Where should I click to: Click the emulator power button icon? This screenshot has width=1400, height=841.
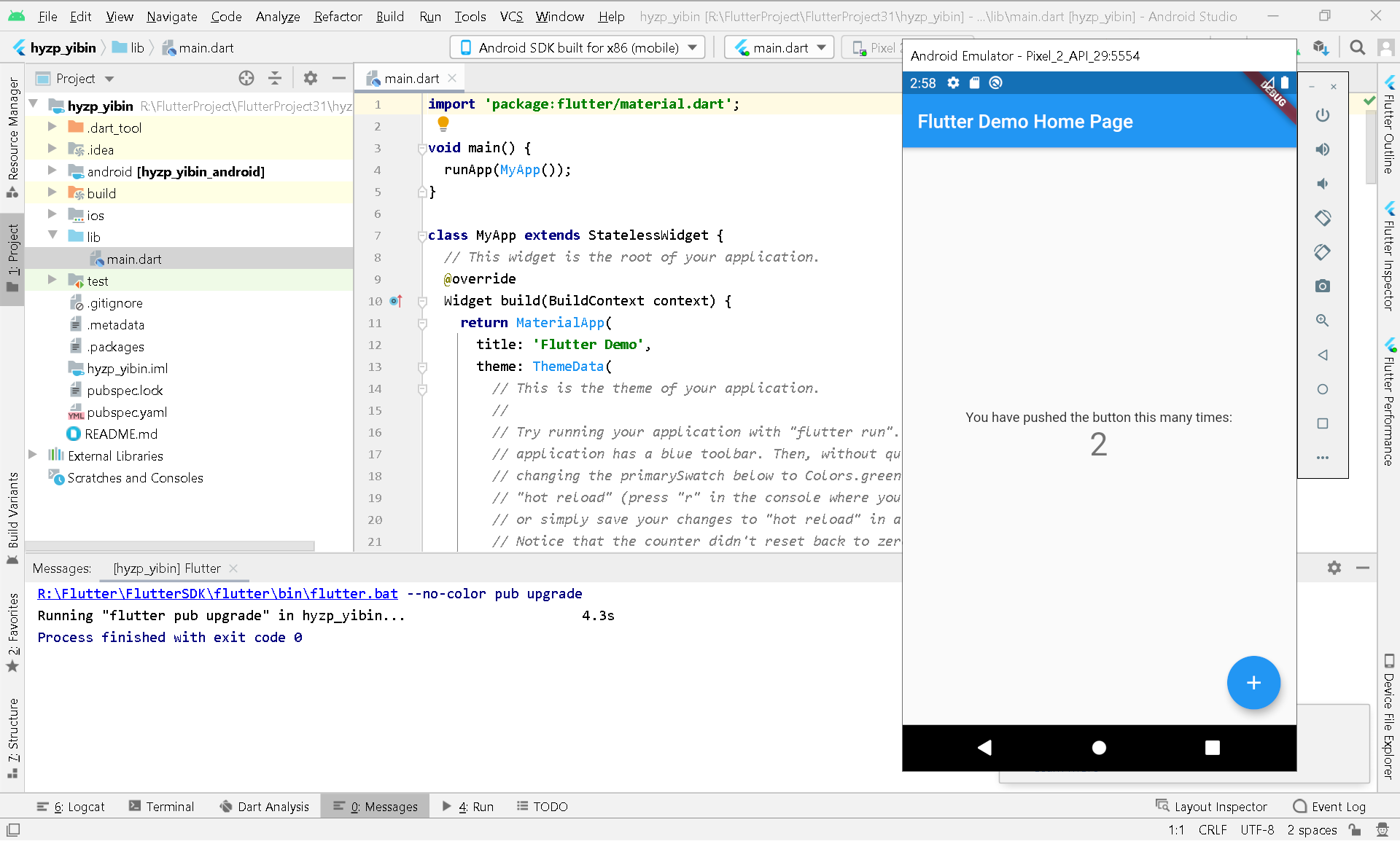click(1323, 115)
